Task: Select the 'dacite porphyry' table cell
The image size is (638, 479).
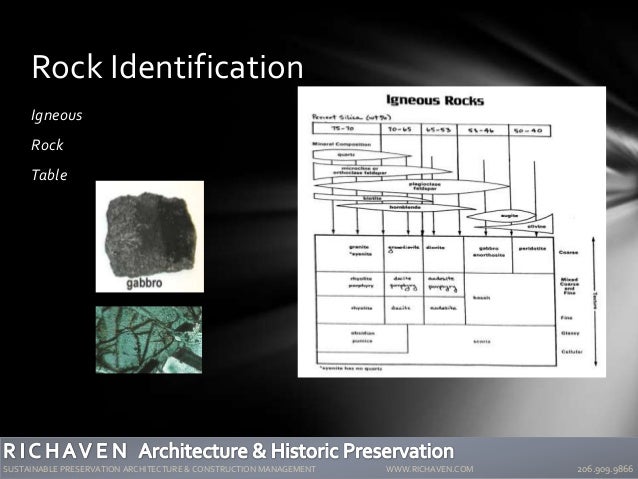Action: [404, 284]
